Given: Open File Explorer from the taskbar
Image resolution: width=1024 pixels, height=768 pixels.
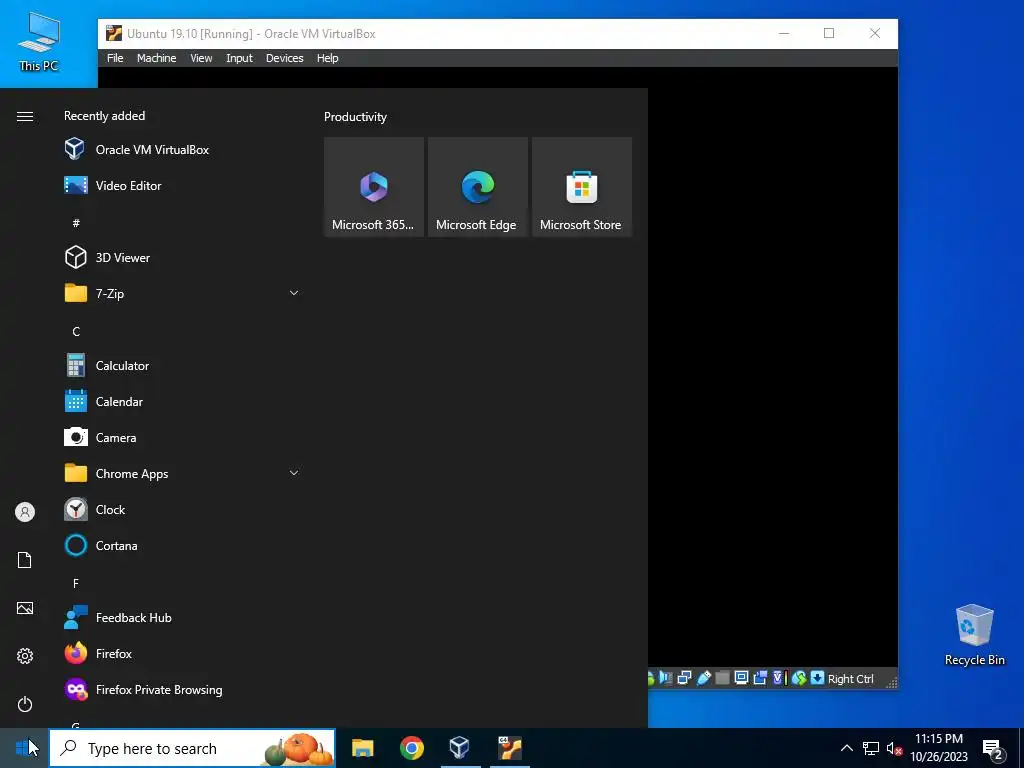Looking at the screenshot, I should pyautogui.click(x=362, y=748).
